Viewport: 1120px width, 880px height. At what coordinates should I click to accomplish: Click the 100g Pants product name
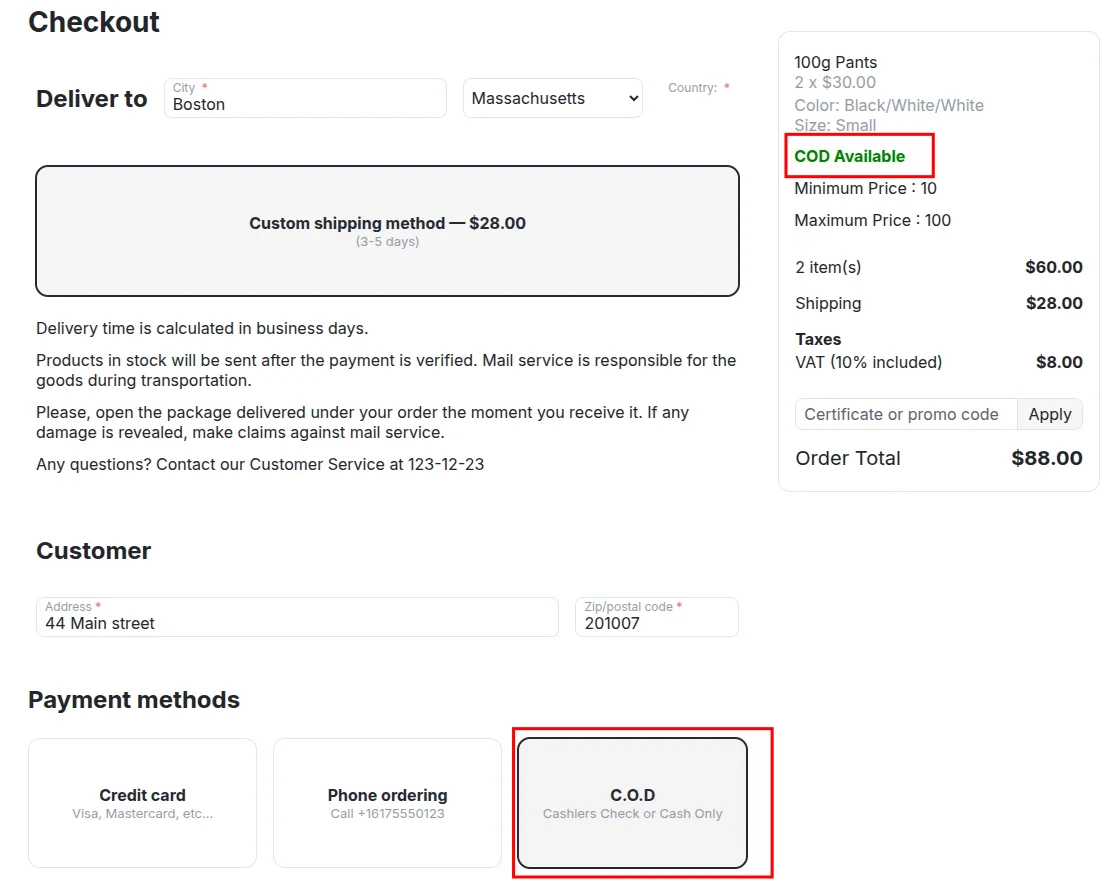click(835, 62)
